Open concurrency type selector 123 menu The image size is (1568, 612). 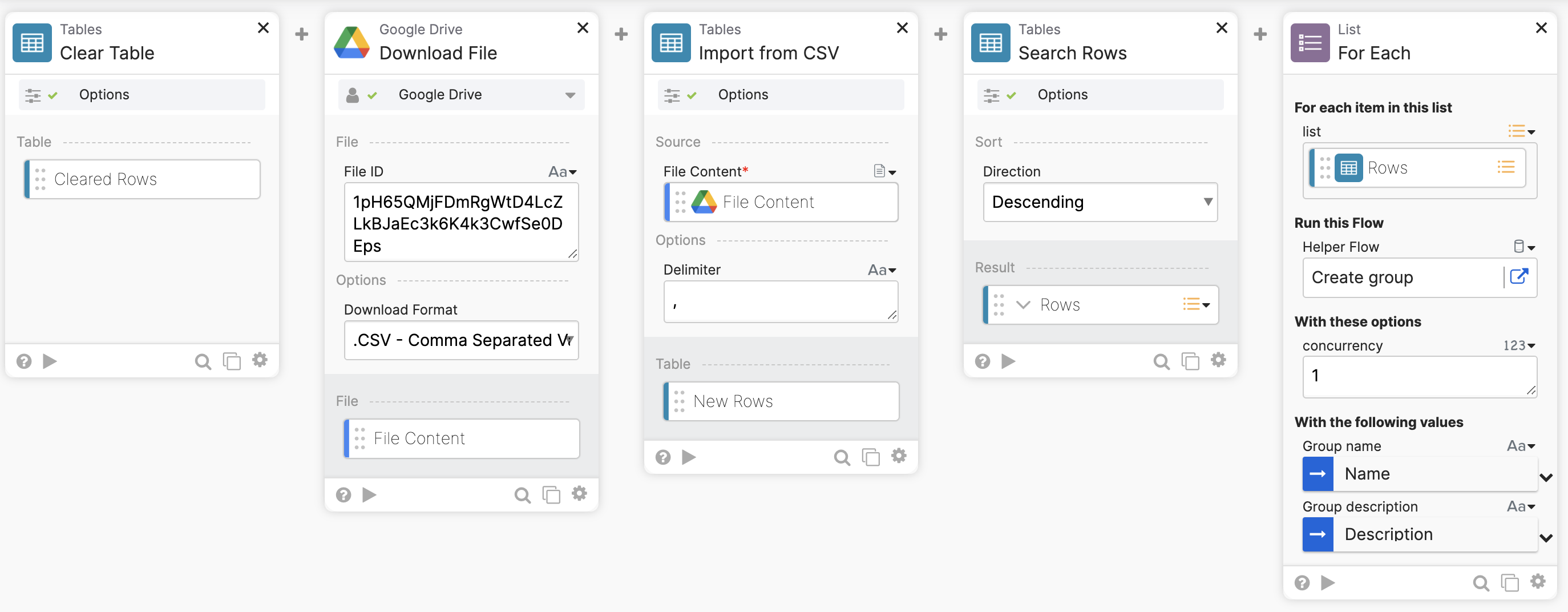pyautogui.click(x=1519, y=346)
